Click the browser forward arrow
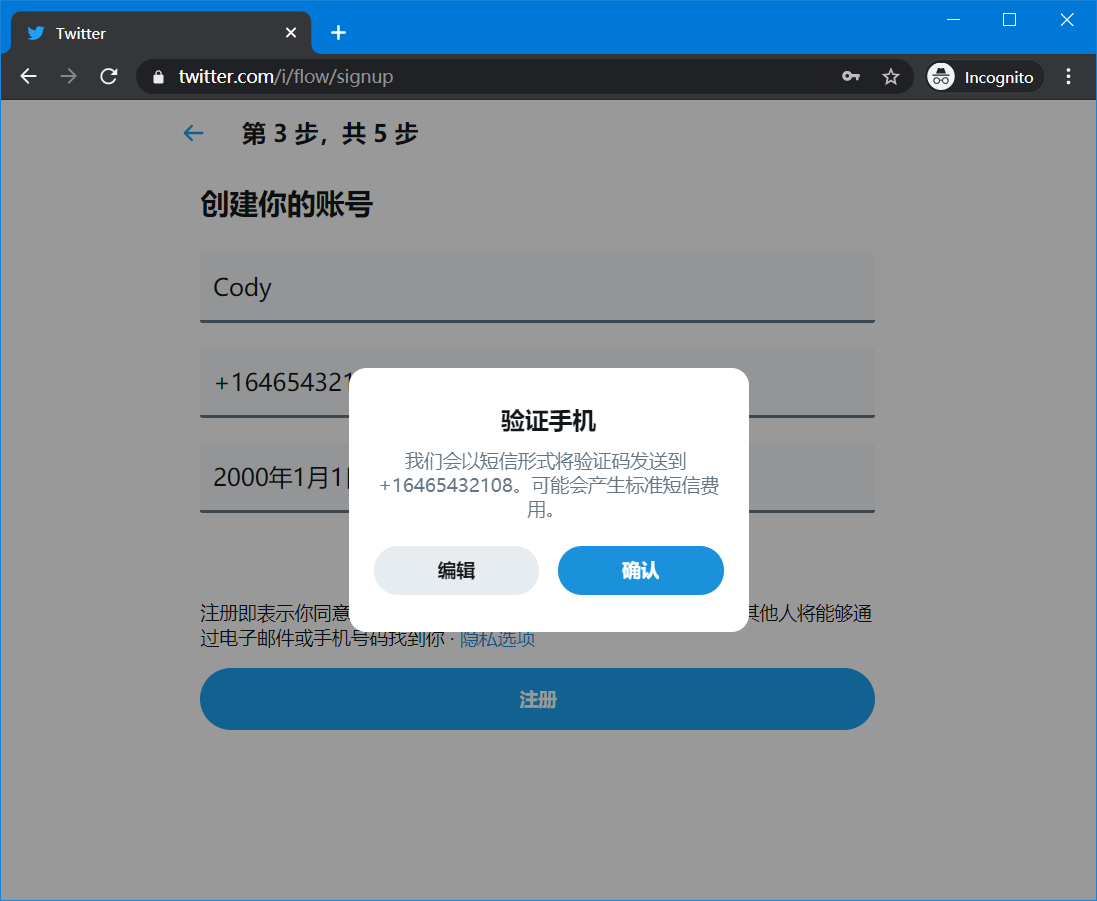 (x=69, y=76)
